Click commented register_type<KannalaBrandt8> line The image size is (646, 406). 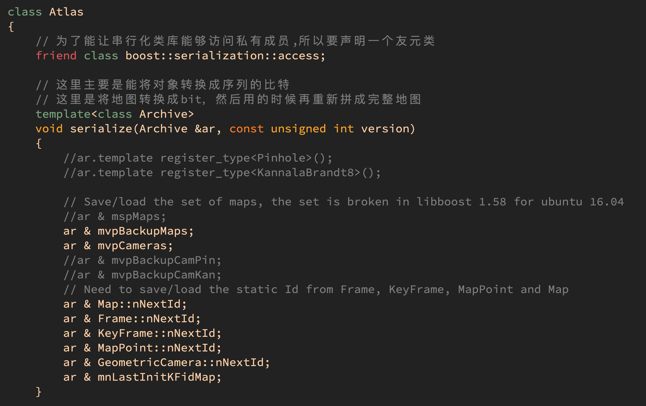click(222, 172)
